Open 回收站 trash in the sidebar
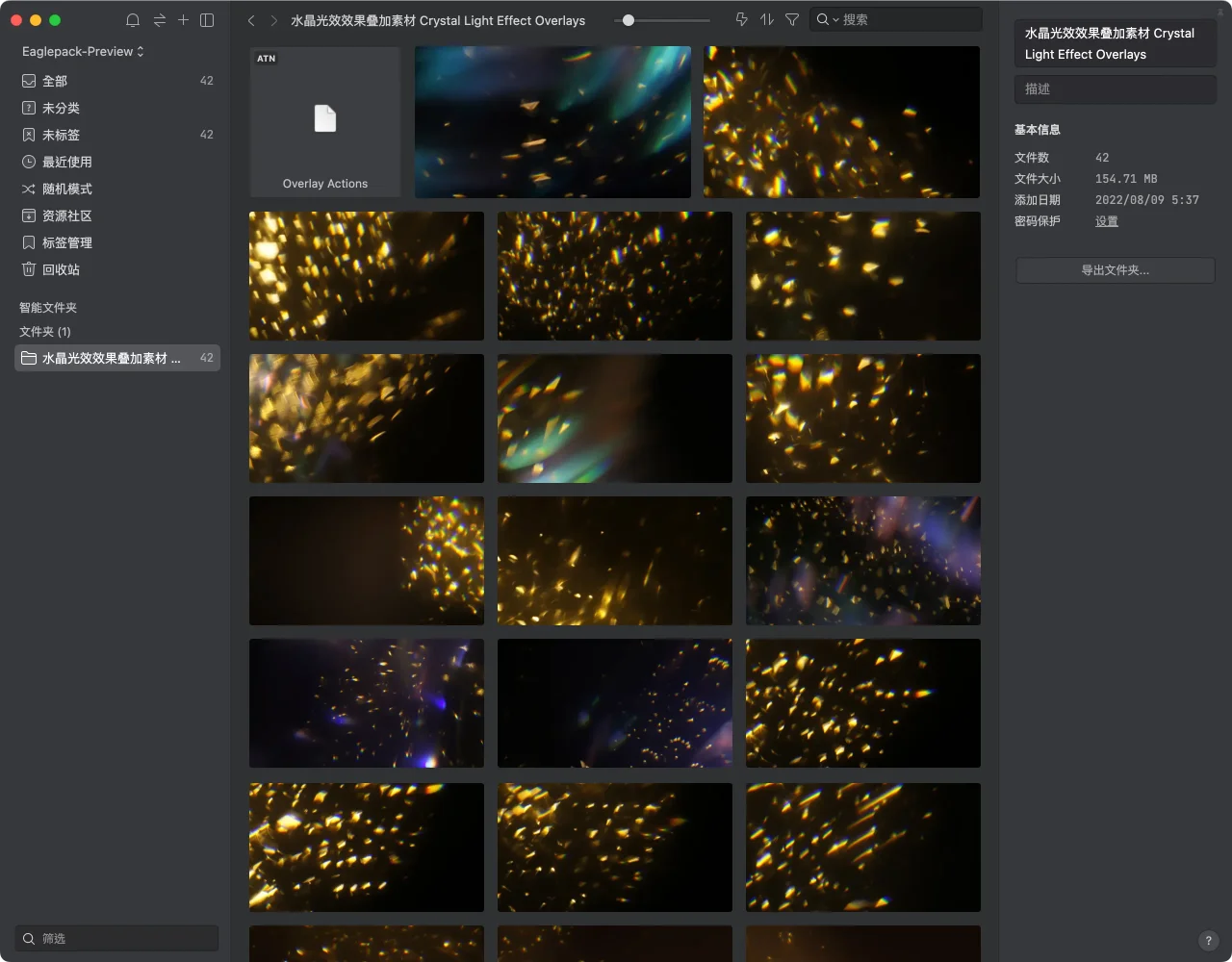The height and width of the screenshot is (962, 1232). tap(117, 269)
